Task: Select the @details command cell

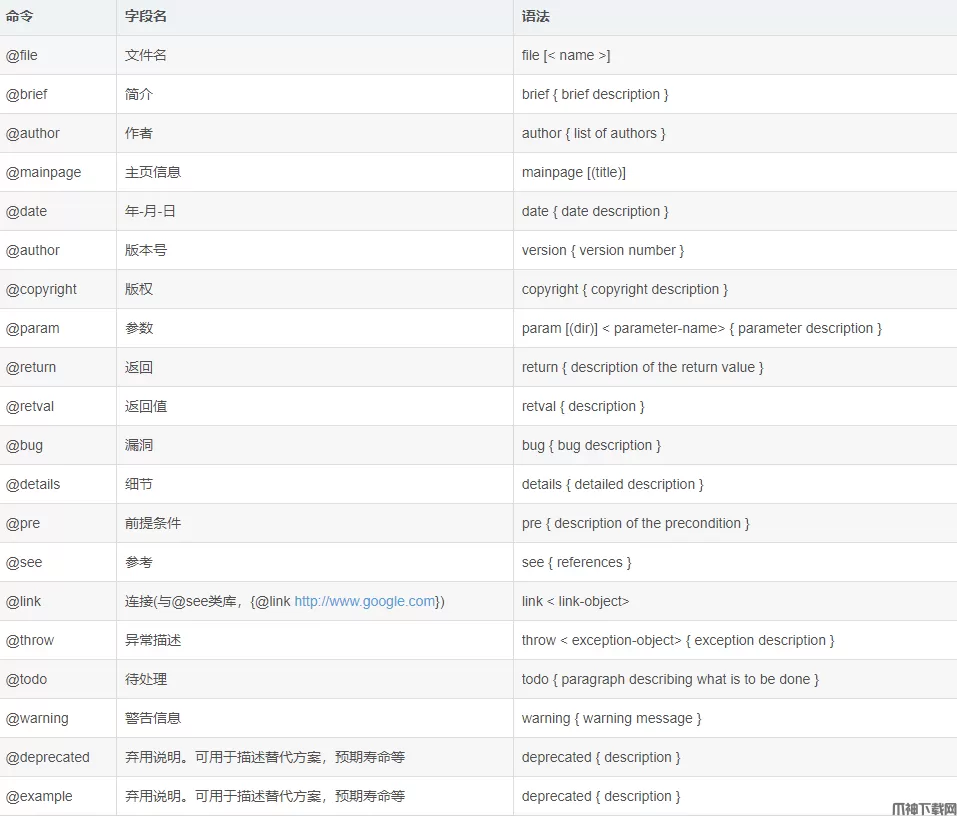Action: point(33,484)
